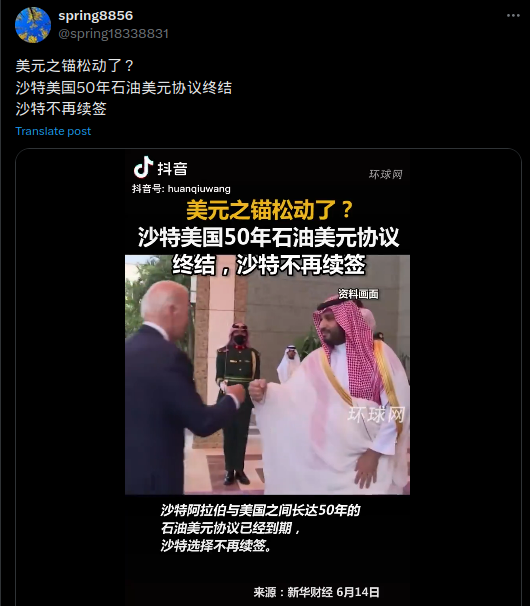Click the 环球网 watermark over the white robe
The height and width of the screenshot is (606, 530).
[376, 415]
